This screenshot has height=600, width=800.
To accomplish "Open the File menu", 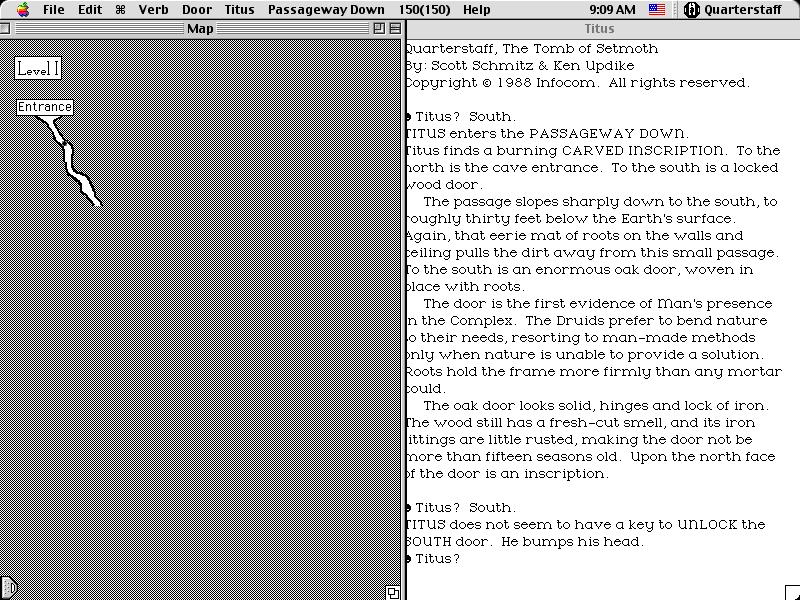I will pyautogui.click(x=54, y=9).
